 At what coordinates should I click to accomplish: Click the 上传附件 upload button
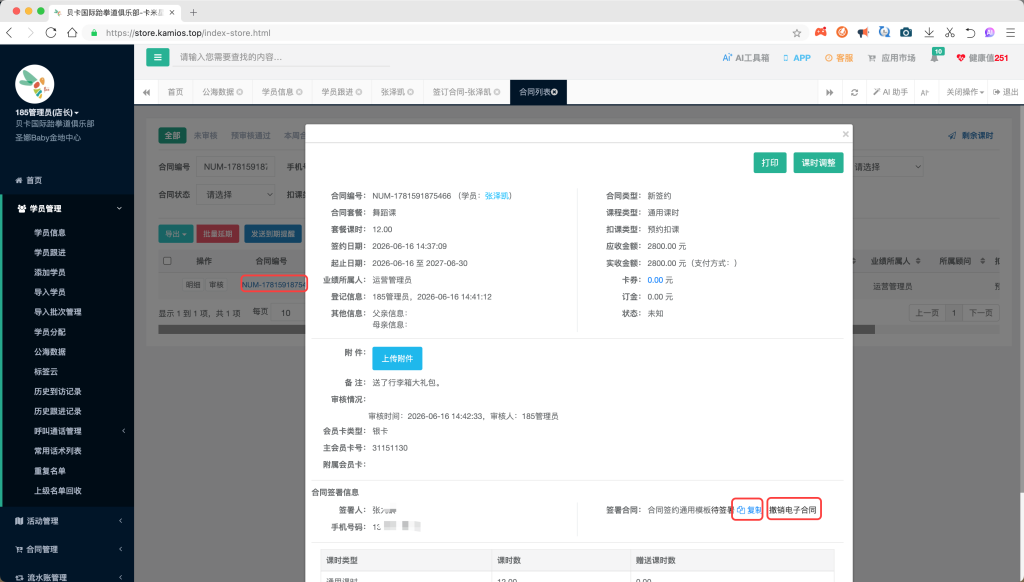click(397, 359)
